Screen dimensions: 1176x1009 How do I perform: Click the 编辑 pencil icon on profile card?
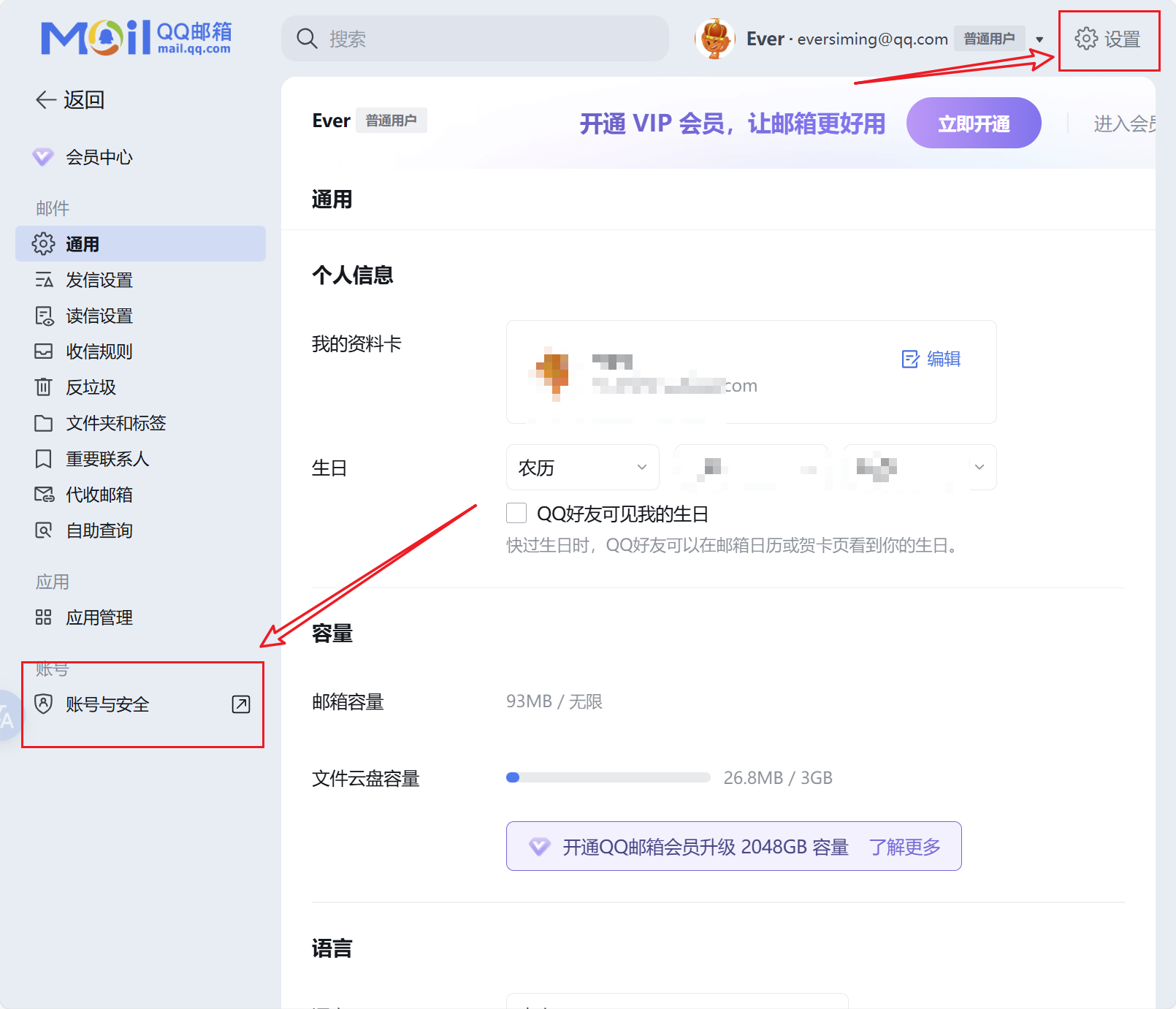pyautogui.click(x=910, y=359)
